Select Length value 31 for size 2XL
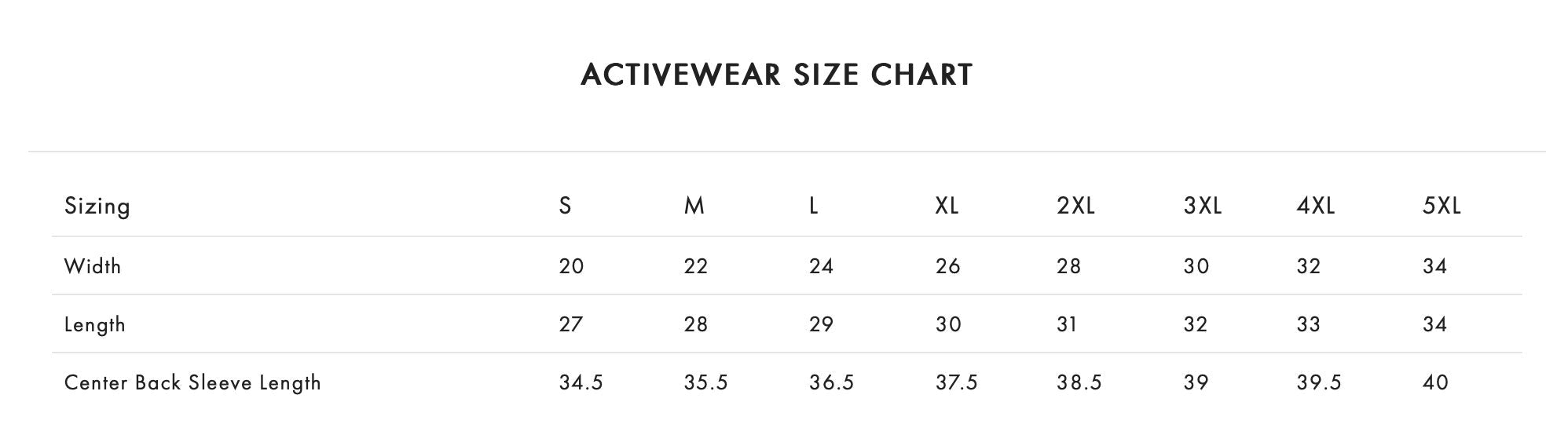Image resolution: width=1568 pixels, height=446 pixels. (1067, 324)
